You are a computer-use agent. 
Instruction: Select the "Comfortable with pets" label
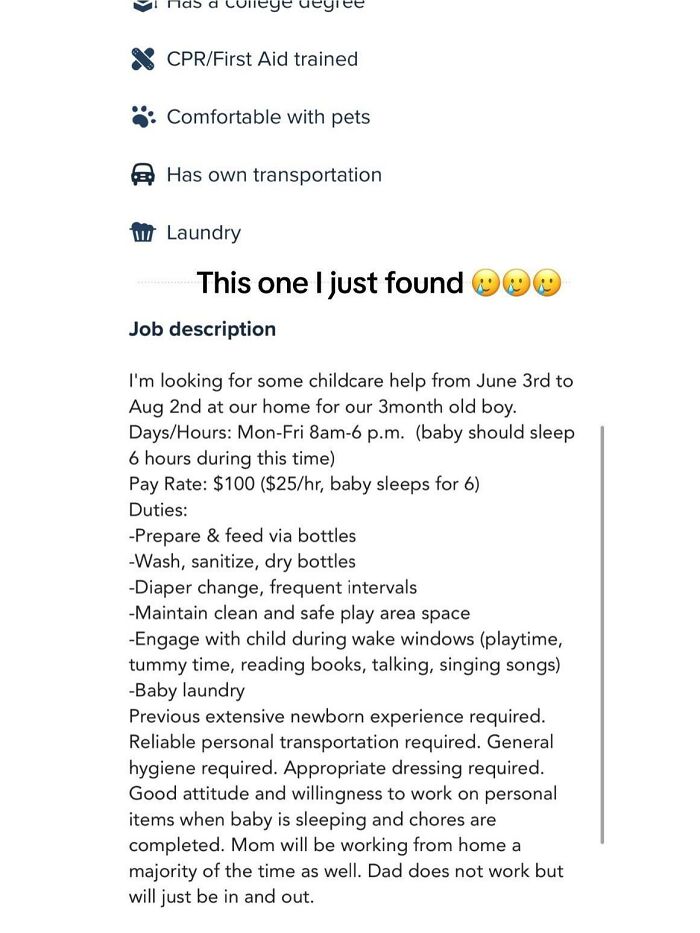click(x=268, y=117)
